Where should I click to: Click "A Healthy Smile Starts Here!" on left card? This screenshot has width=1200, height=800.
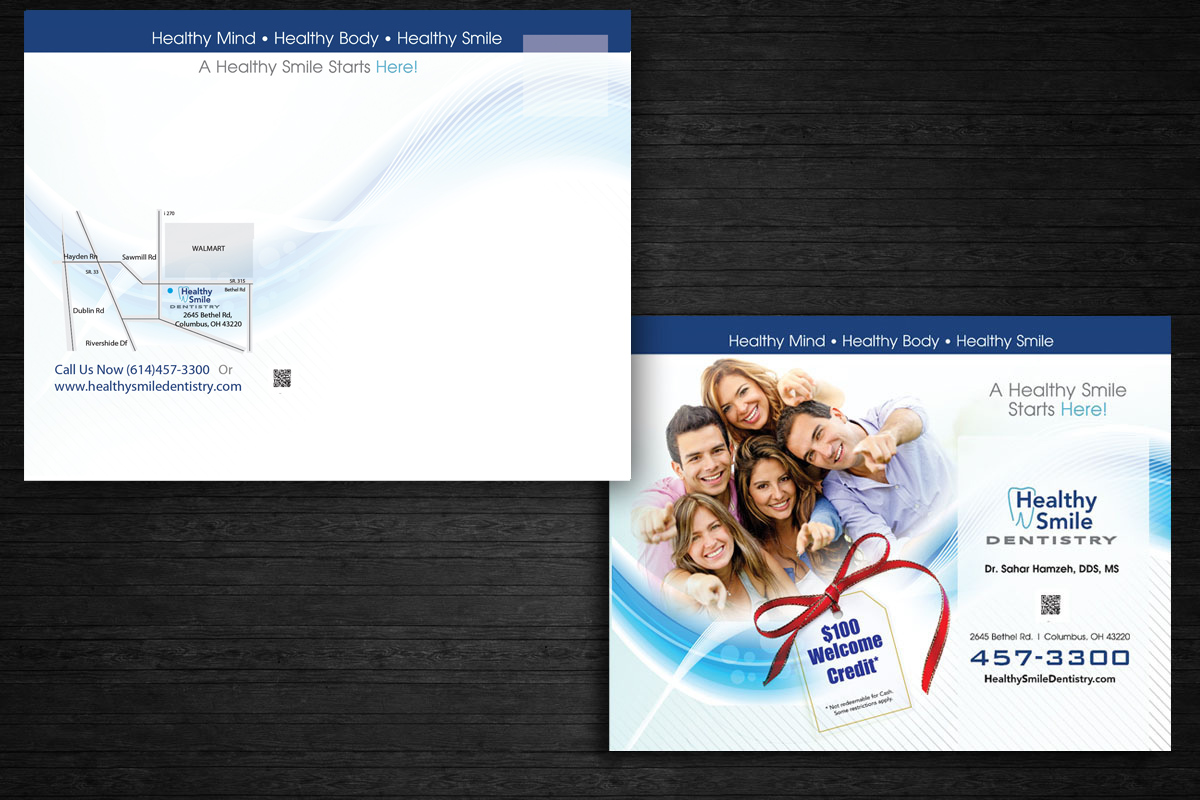pos(308,67)
